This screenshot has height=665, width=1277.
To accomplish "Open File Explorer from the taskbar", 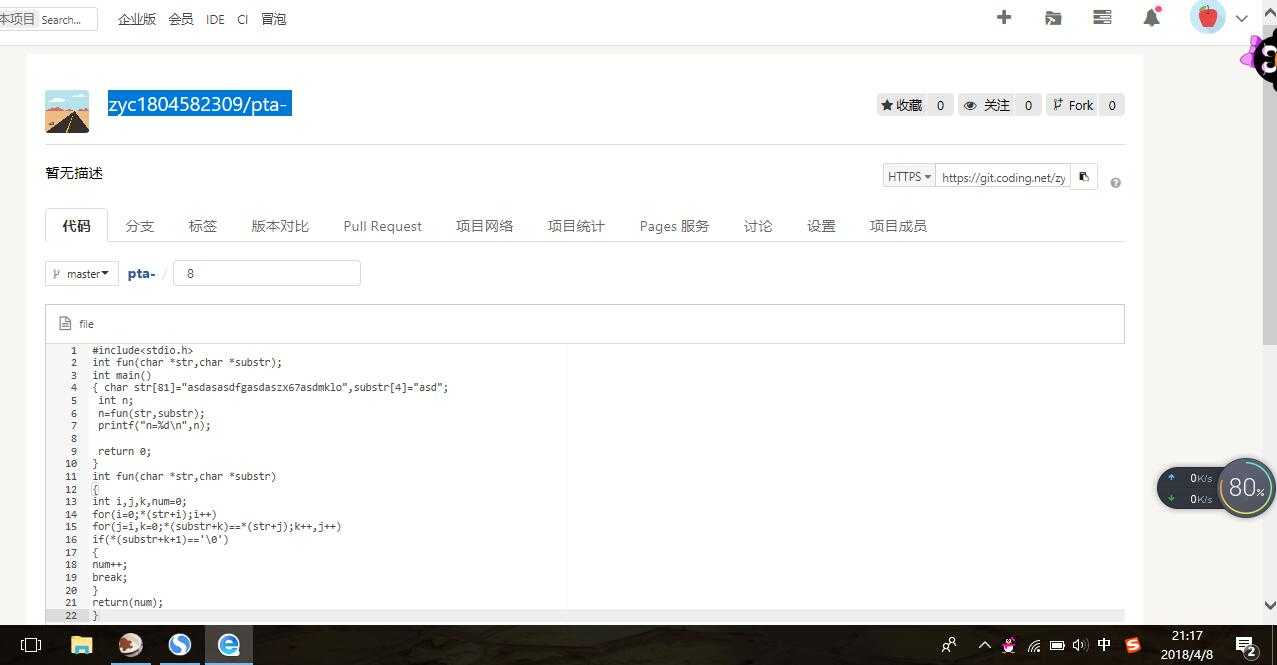I will 81,645.
